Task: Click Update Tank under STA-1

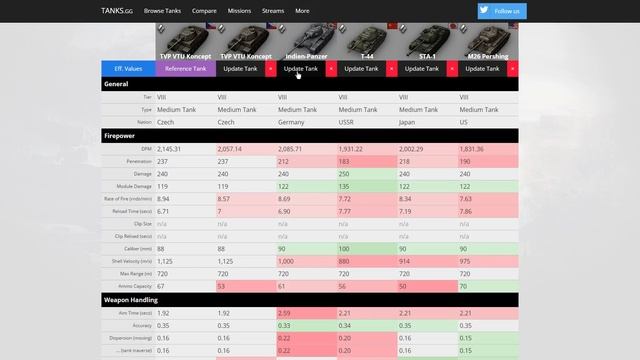Action: pos(422,69)
